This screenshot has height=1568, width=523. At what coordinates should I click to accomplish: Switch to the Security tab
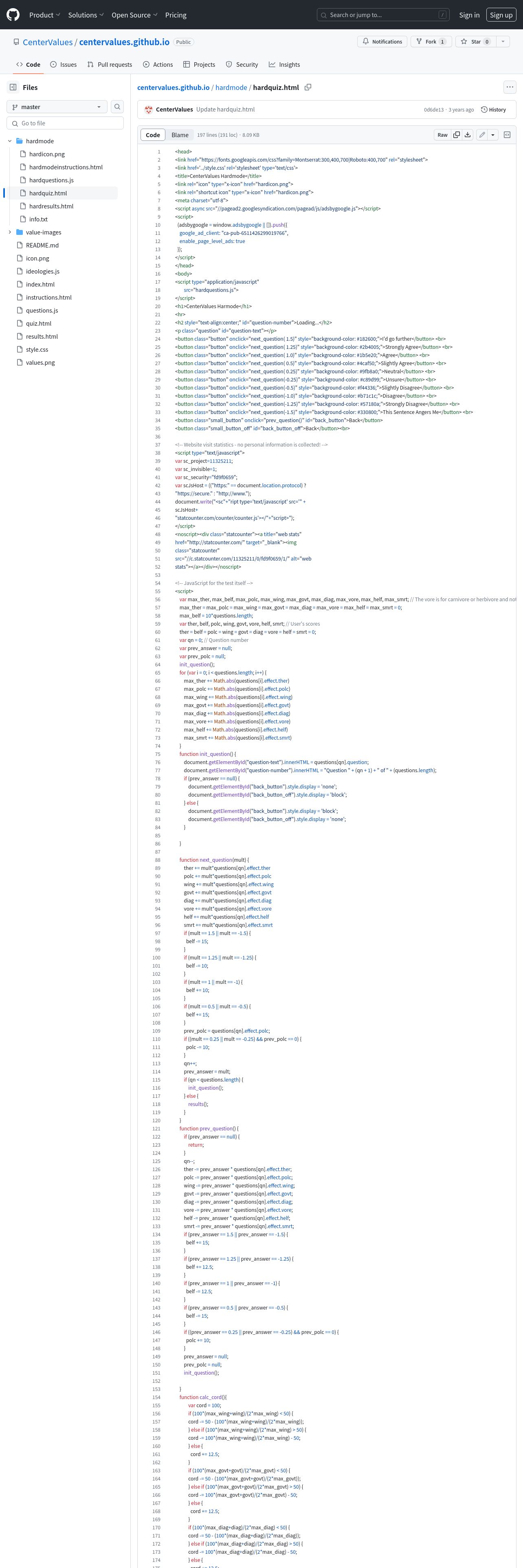[x=242, y=65]
